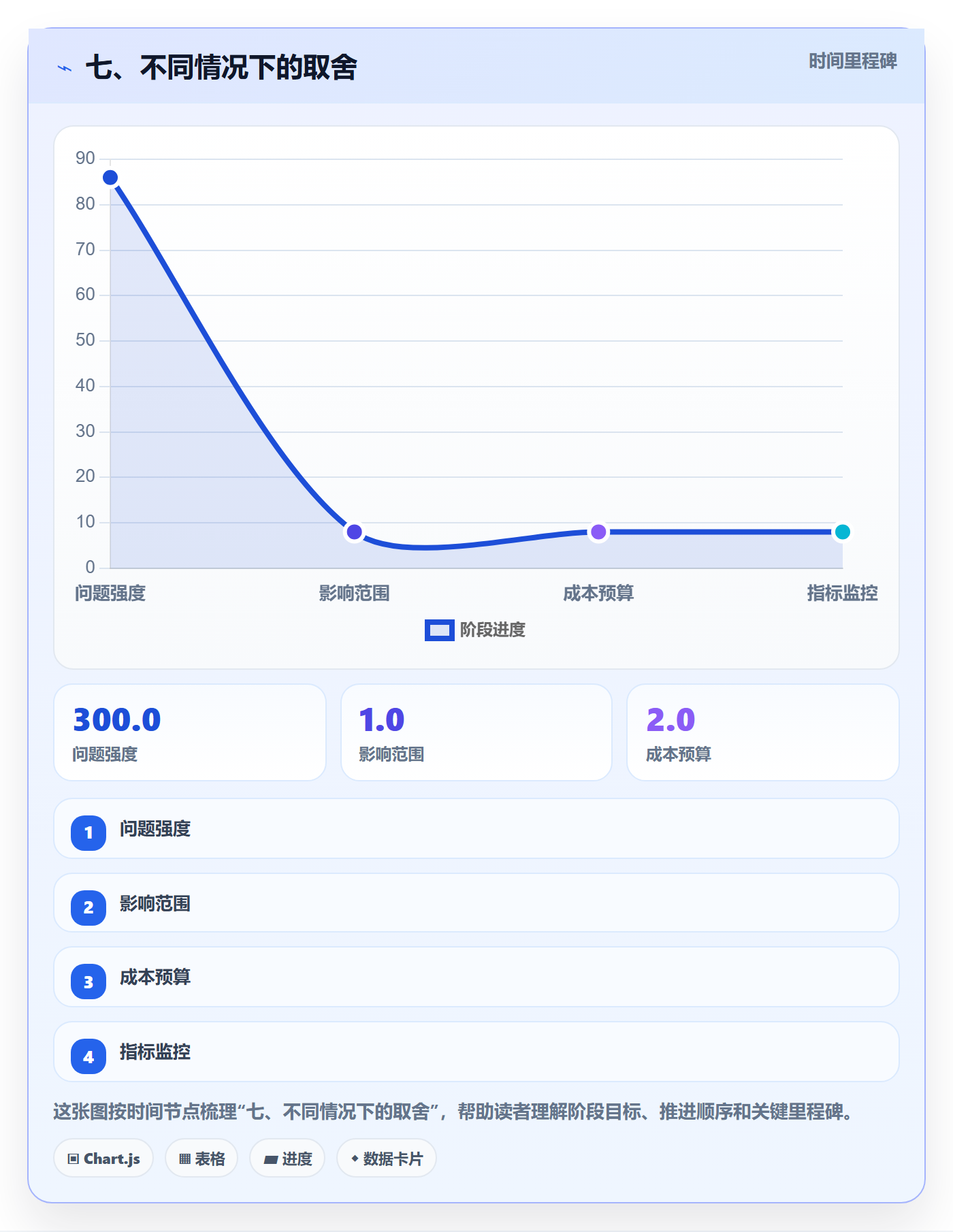Click the 90 y-axis value

point(85,159)
